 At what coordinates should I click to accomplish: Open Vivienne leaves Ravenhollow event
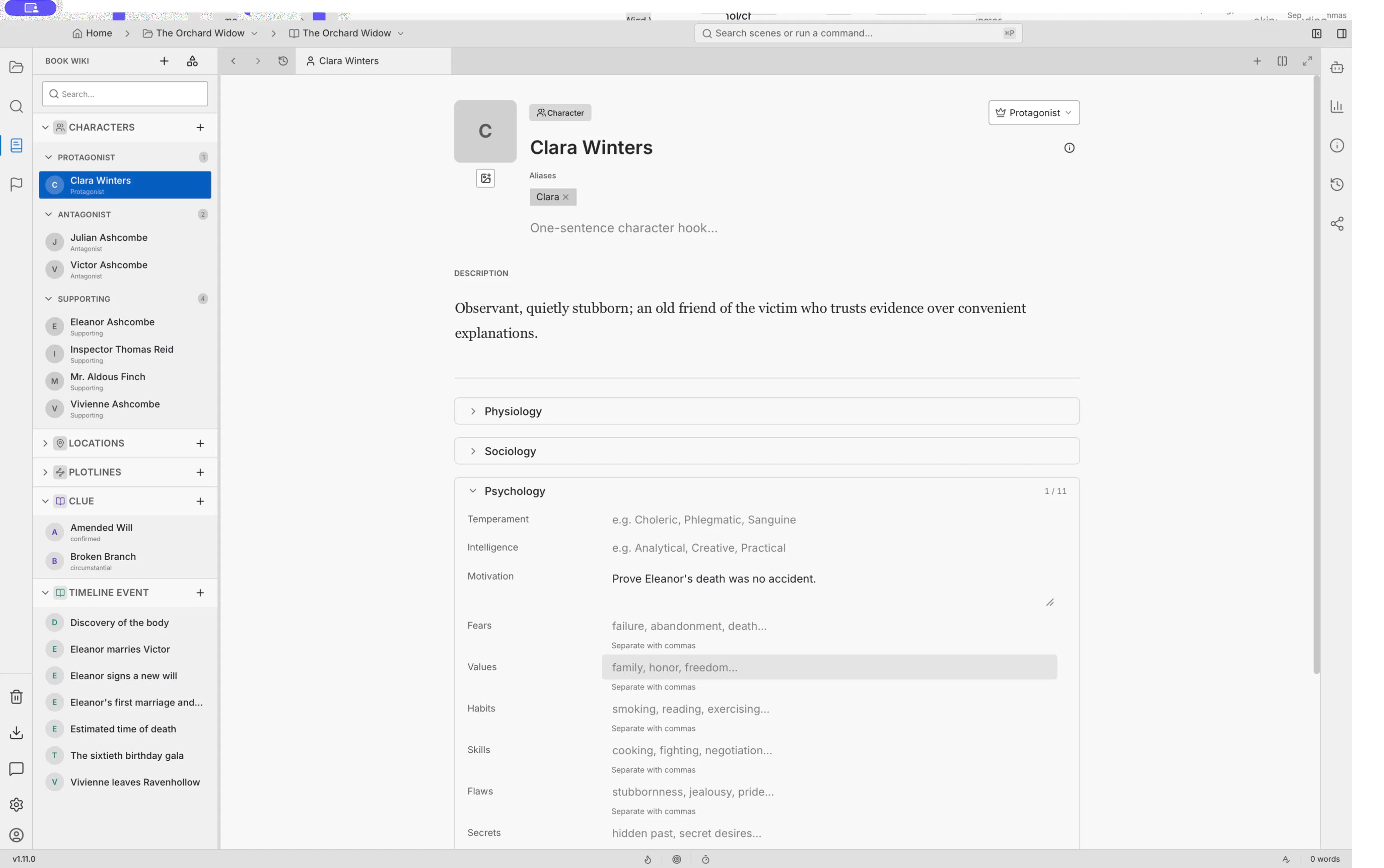(125, 782)
